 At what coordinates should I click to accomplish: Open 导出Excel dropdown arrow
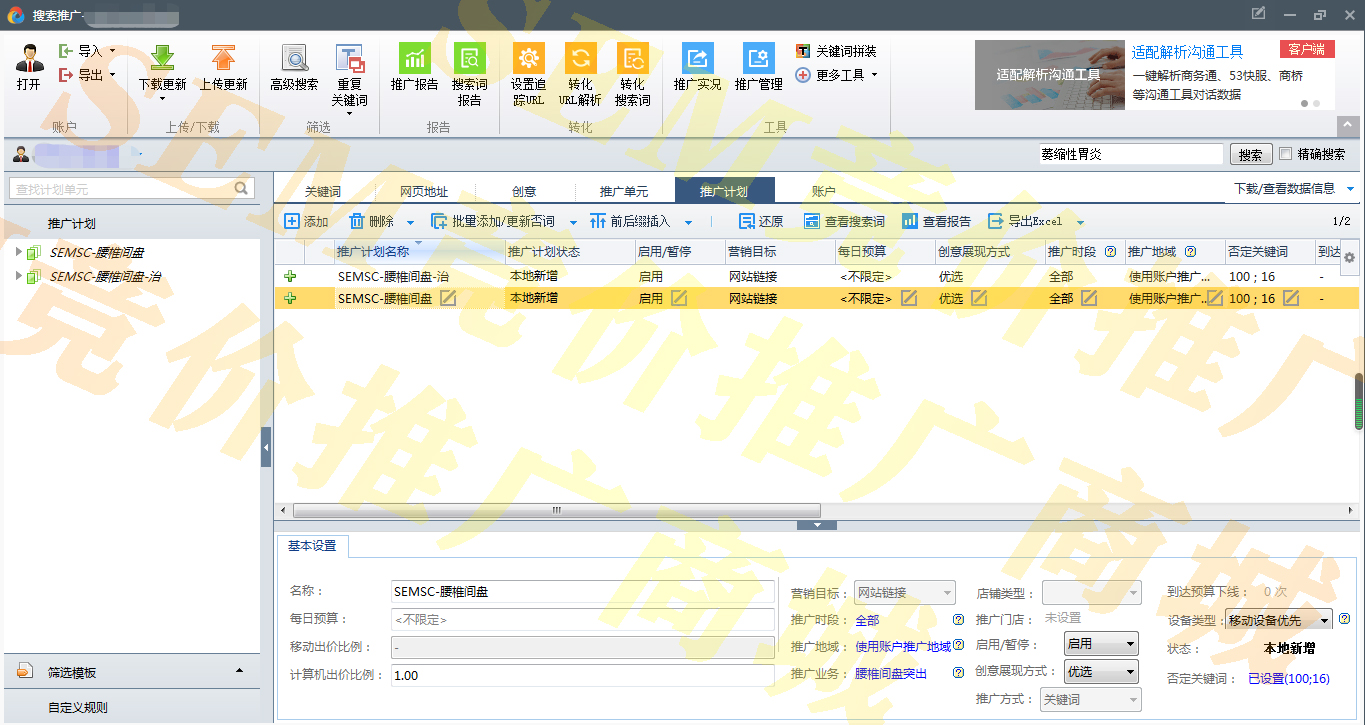[x=1080, y=222]
